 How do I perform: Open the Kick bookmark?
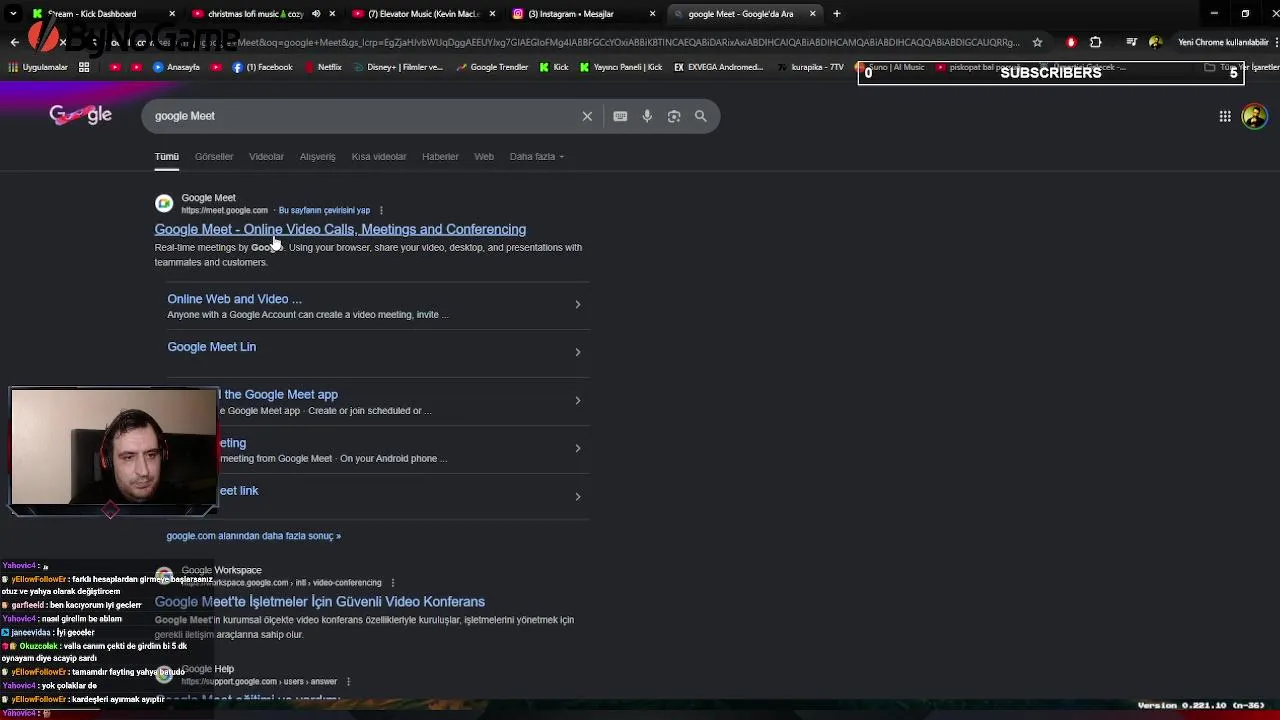(554, 67)
